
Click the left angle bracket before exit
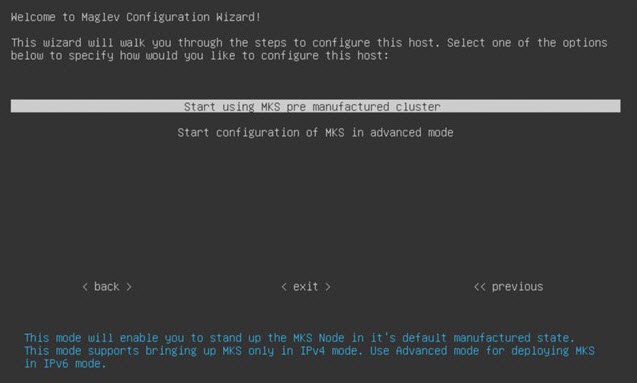(x=284, y=287)
